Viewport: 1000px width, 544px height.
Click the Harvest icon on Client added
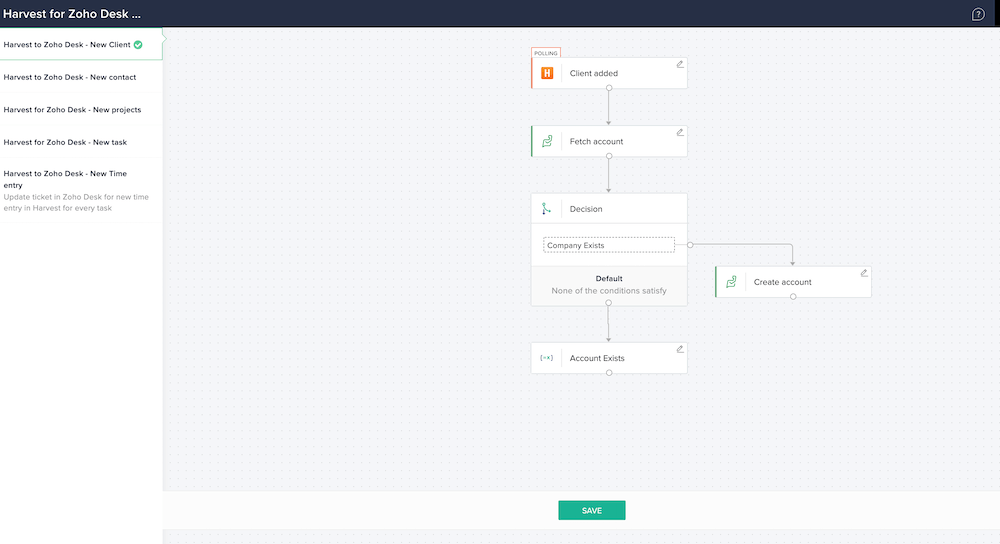[x=547, y=73]
